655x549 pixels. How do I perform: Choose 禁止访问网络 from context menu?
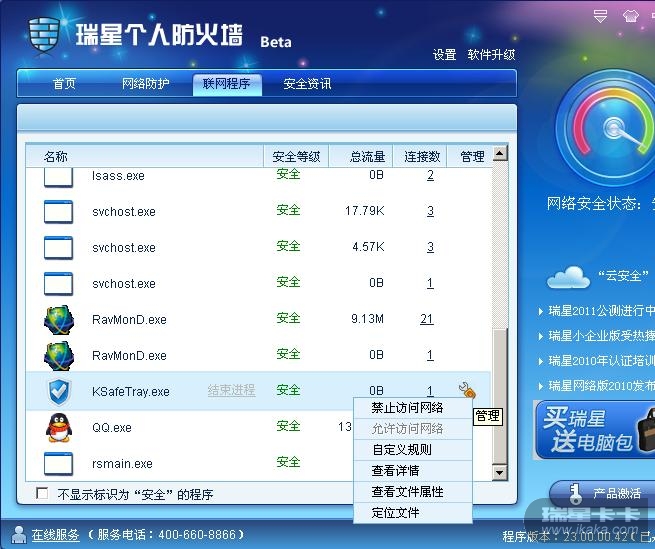pos(413,408)
